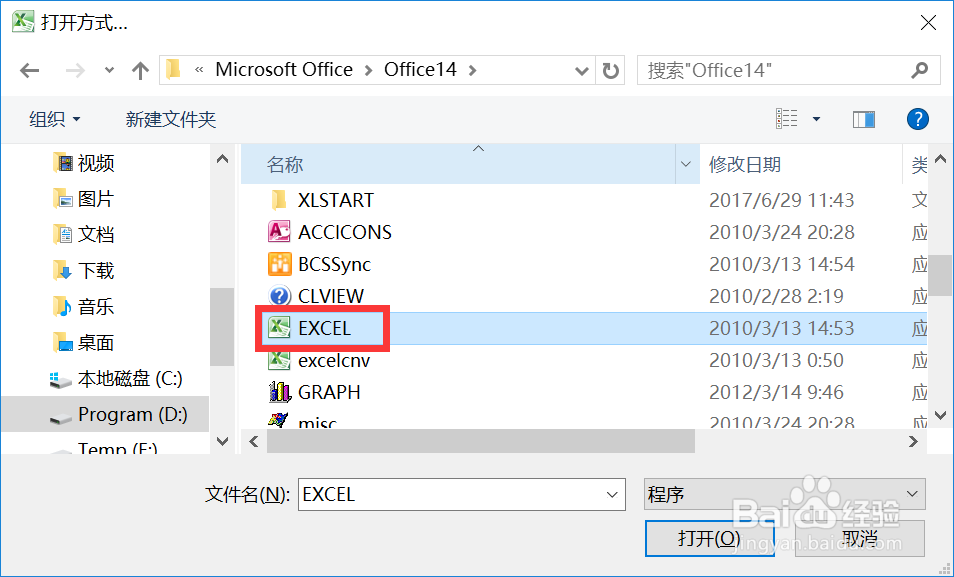
Task: Open the address bar history dropdown
Action: [582, 70]
